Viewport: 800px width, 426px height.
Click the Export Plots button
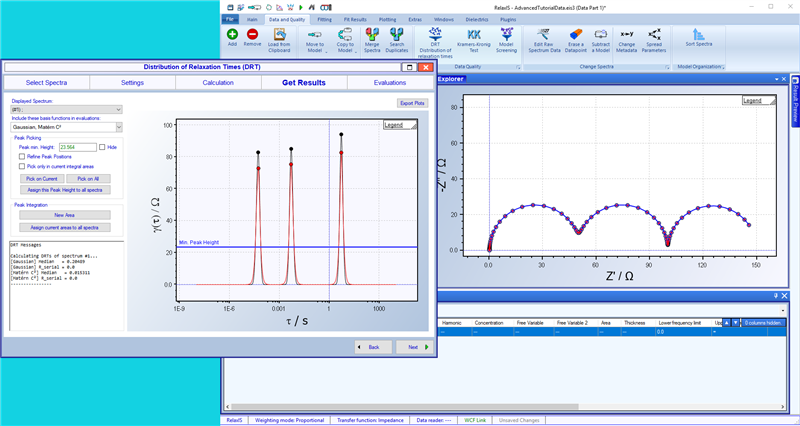(x=413, y=103)
